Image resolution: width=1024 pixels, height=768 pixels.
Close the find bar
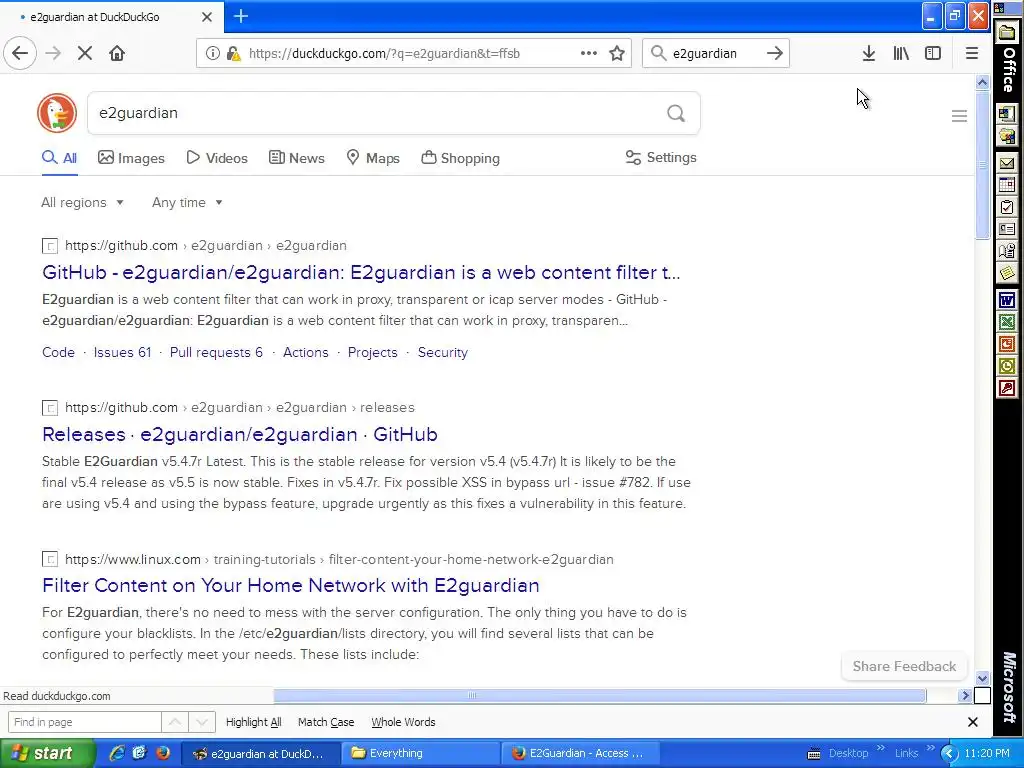click(972, 722)
